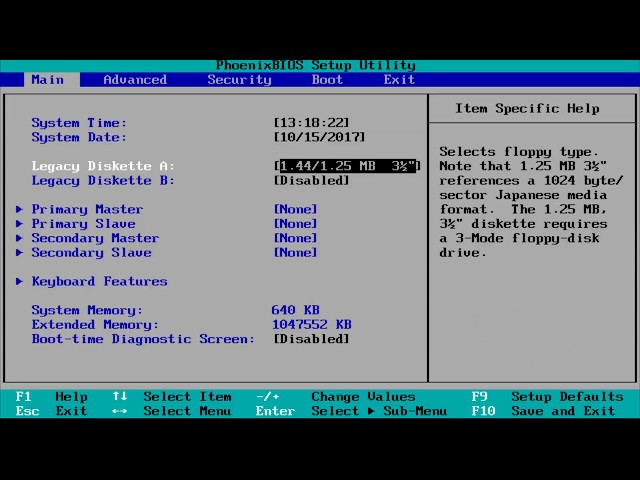The height and width of the screenshot is (480, 640).
Task: Select the Primary Master label
Action: click(x=87, y=209)
